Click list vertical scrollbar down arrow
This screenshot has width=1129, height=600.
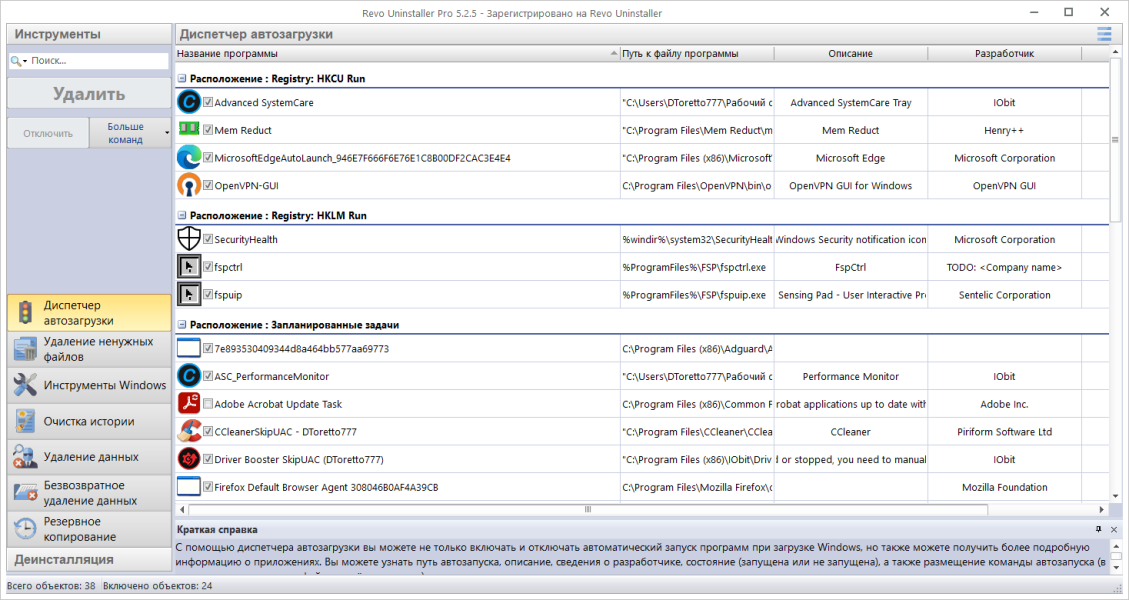[x=1115, y=496]
